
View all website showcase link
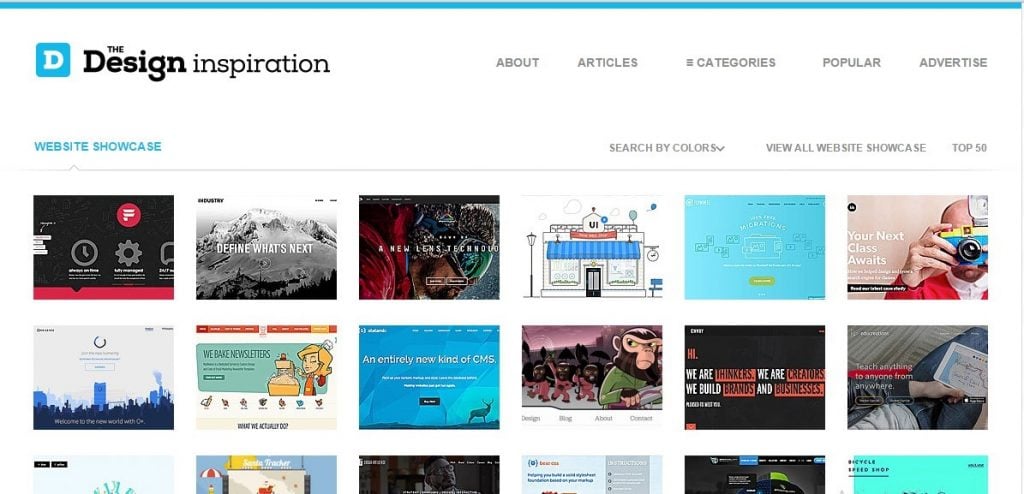[x=846, y=148]
